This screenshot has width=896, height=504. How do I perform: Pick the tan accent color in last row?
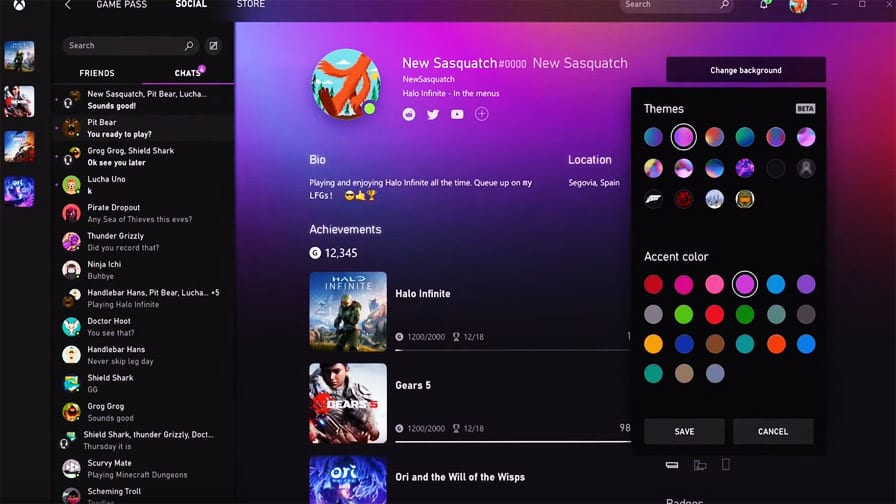coord(683,374)
